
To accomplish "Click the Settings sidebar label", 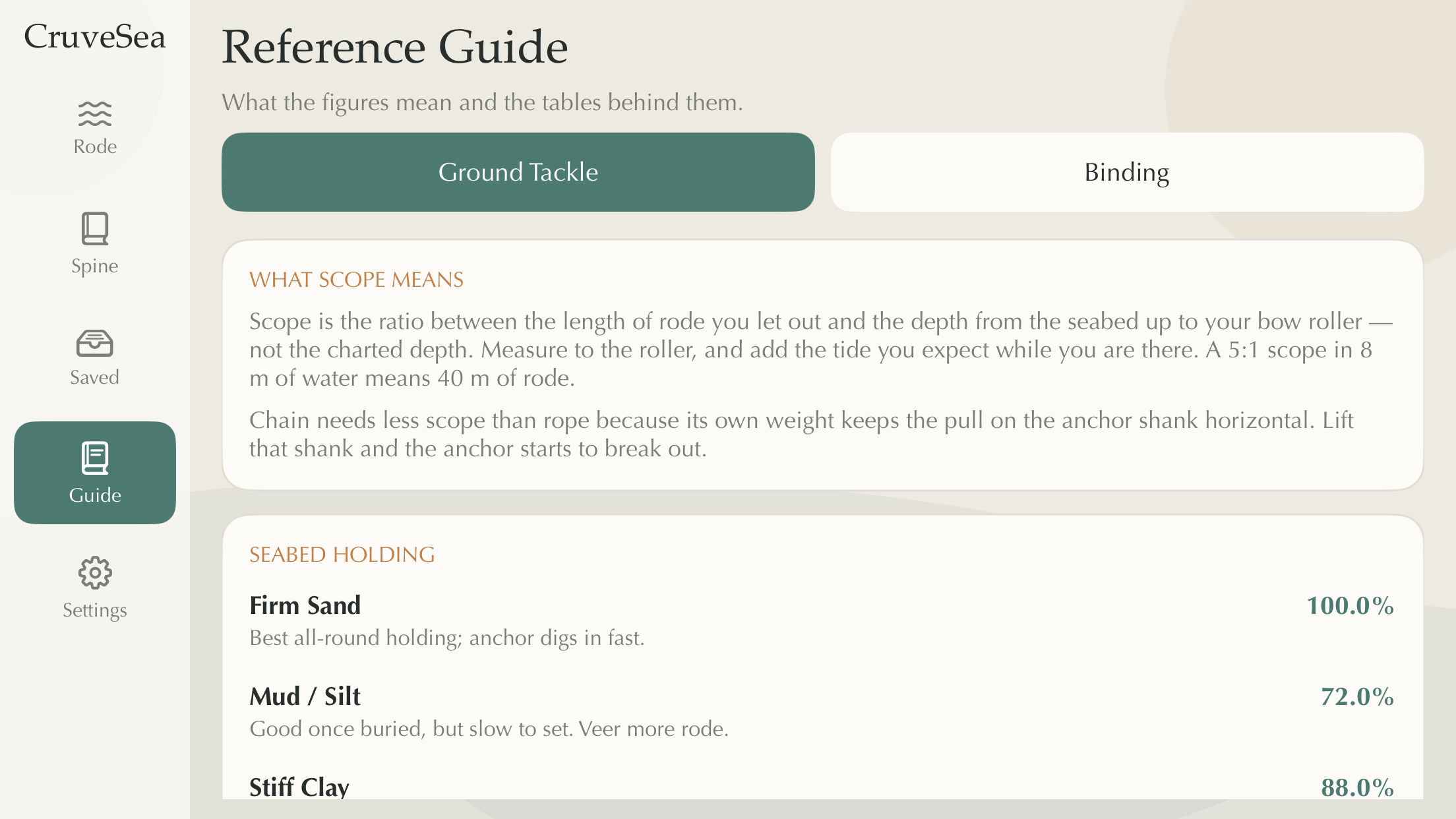I will [x=95, y=610].
